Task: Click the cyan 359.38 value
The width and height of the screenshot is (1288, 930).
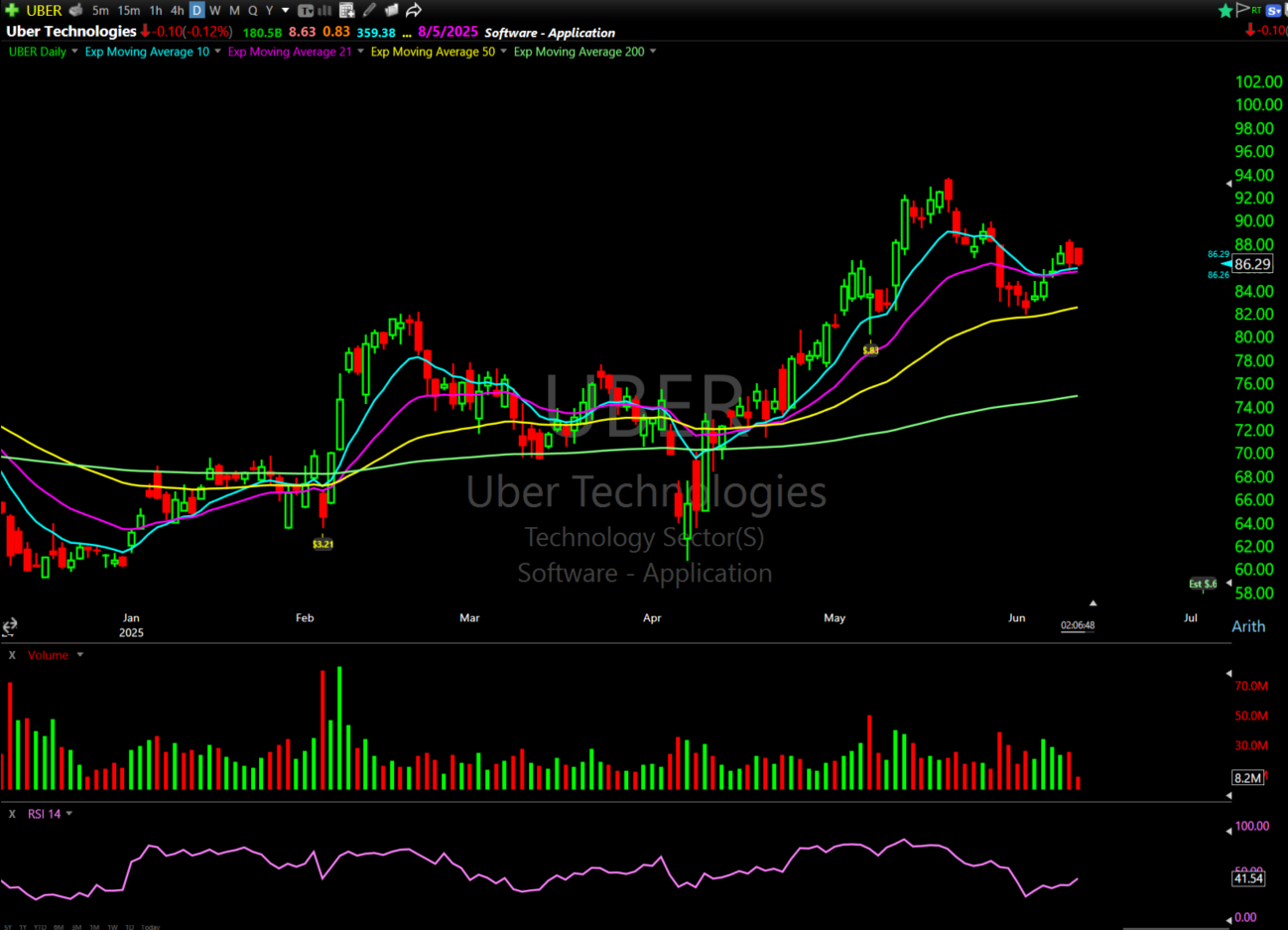Action: click(x=376, y=32)
